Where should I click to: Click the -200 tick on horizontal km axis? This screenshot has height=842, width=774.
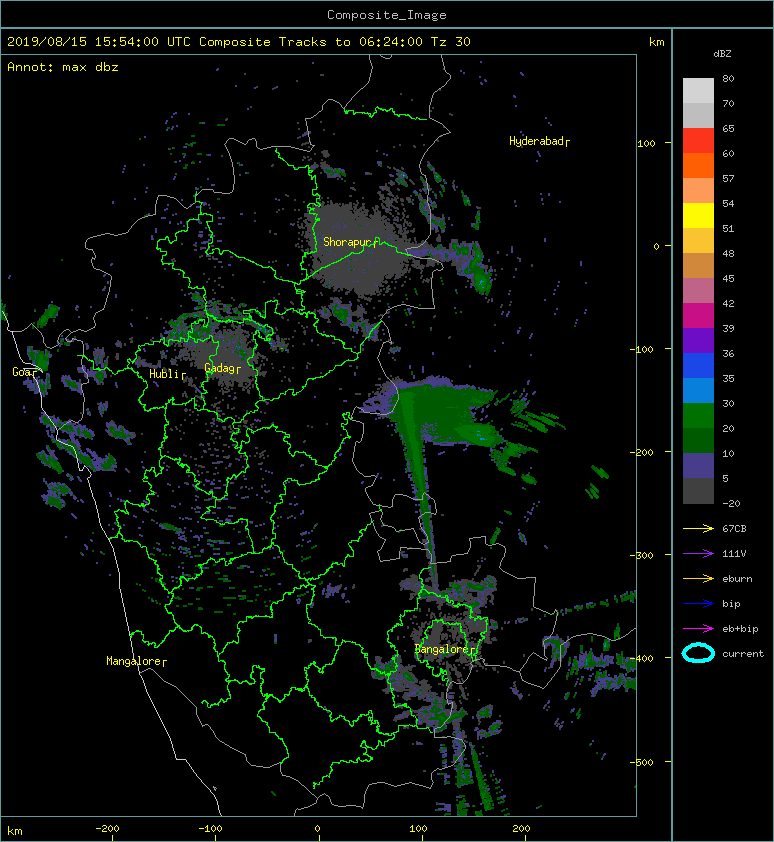pyautogui.click(x=107, y=829)
